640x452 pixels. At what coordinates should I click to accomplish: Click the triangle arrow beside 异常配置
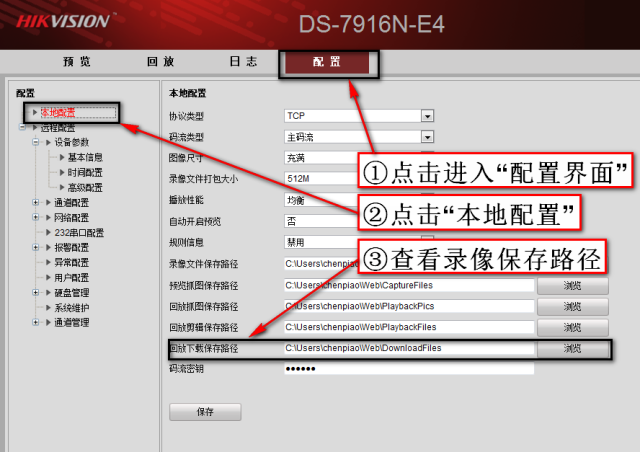tap(49, 262)
